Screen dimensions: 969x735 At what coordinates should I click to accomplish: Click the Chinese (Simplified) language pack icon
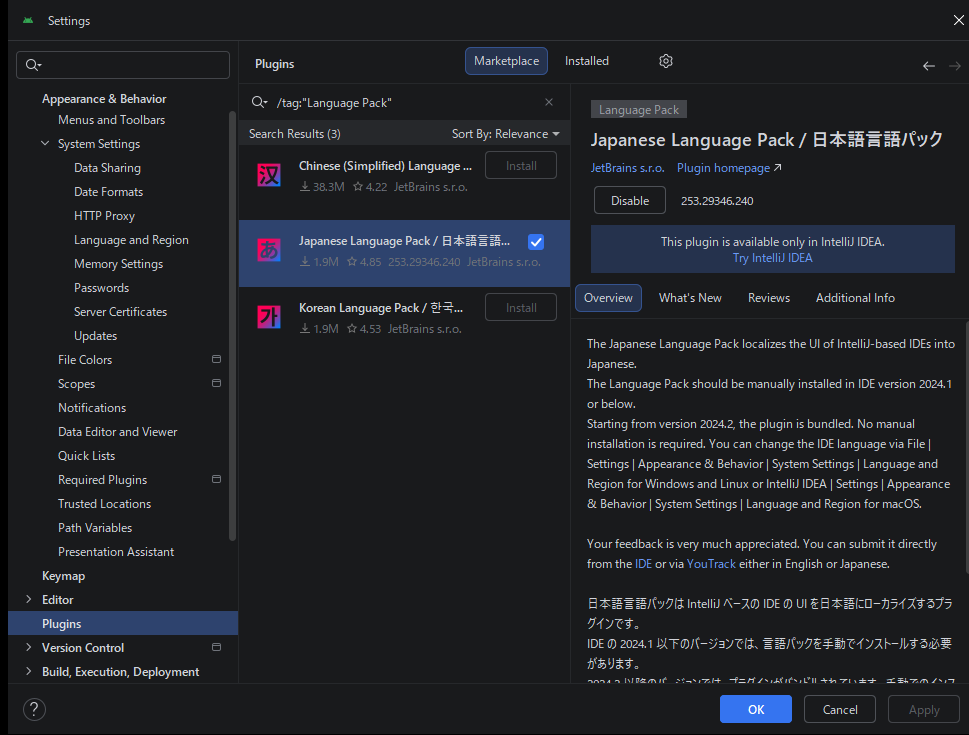click(x=269, y=176)
